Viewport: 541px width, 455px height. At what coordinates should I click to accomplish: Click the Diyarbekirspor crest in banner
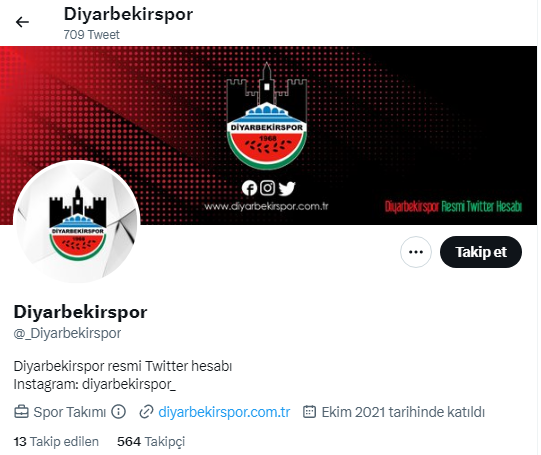266,116
